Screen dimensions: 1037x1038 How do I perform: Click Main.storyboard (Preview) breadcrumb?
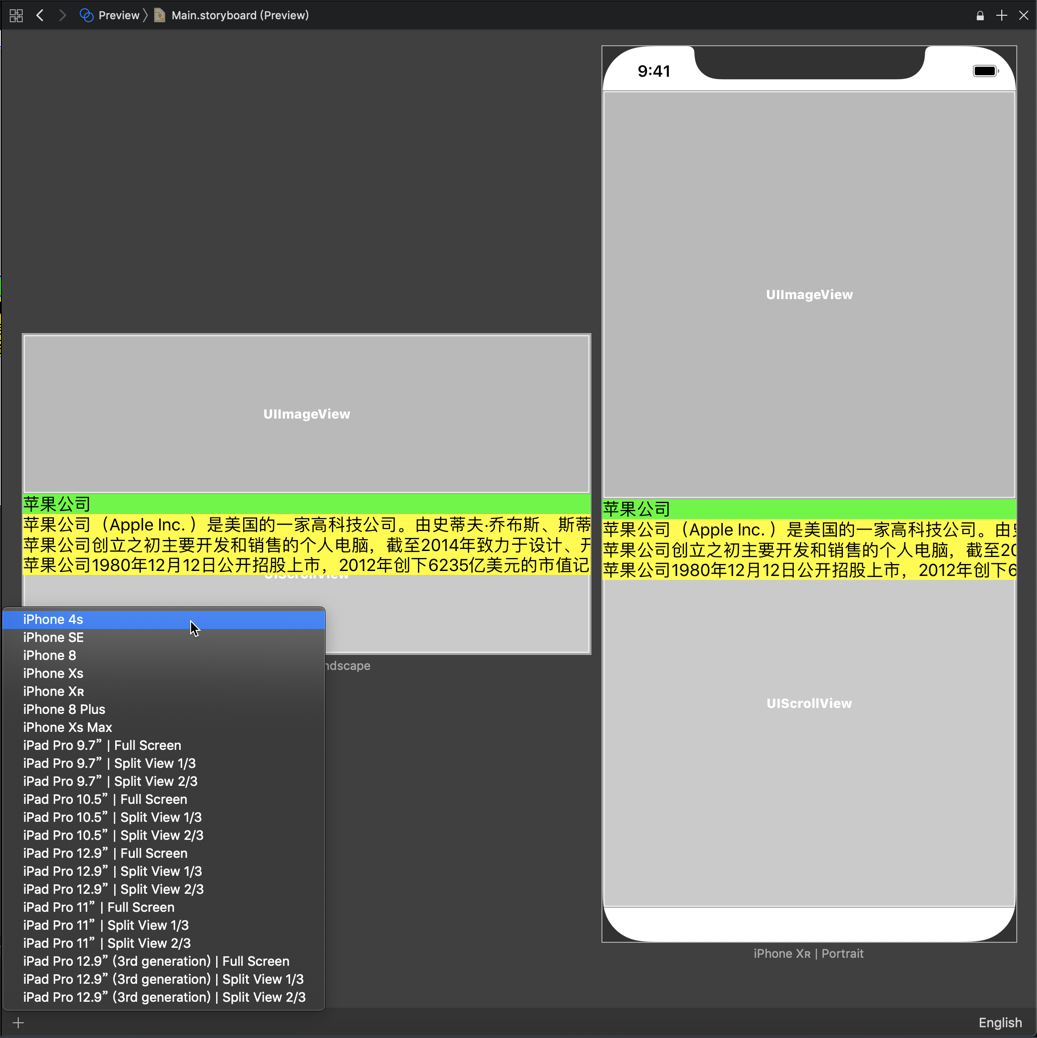(x=232, y=15)
